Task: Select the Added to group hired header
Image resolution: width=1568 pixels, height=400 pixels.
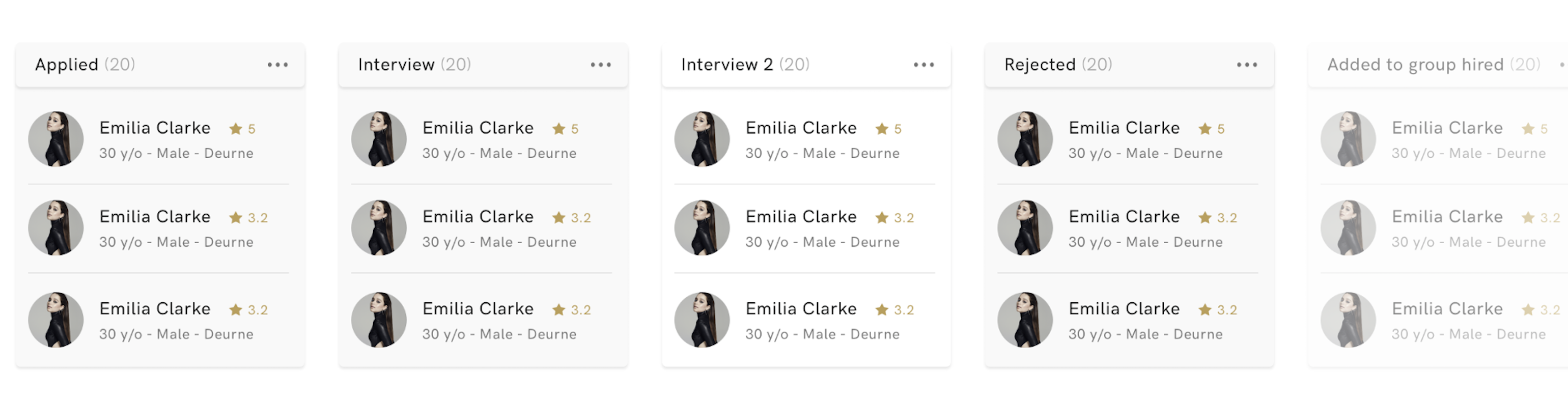Action: click(x=1434, y=65)
